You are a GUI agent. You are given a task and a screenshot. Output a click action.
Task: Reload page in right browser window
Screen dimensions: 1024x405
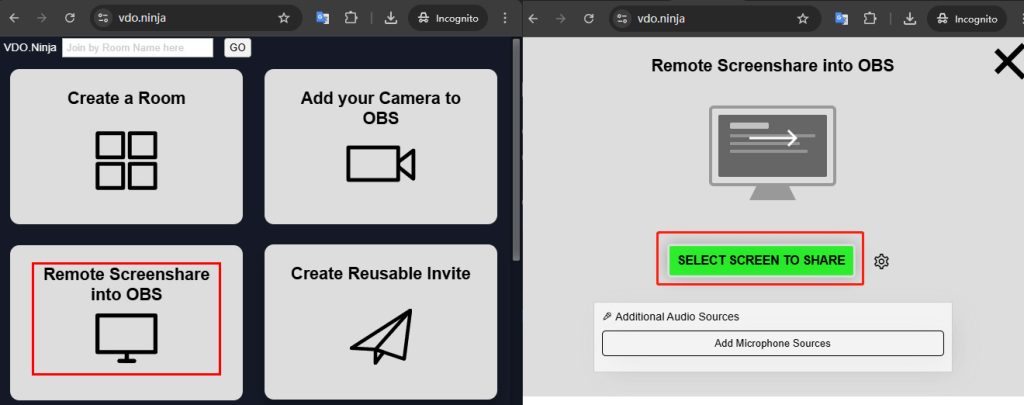click(x=588, y=18)
